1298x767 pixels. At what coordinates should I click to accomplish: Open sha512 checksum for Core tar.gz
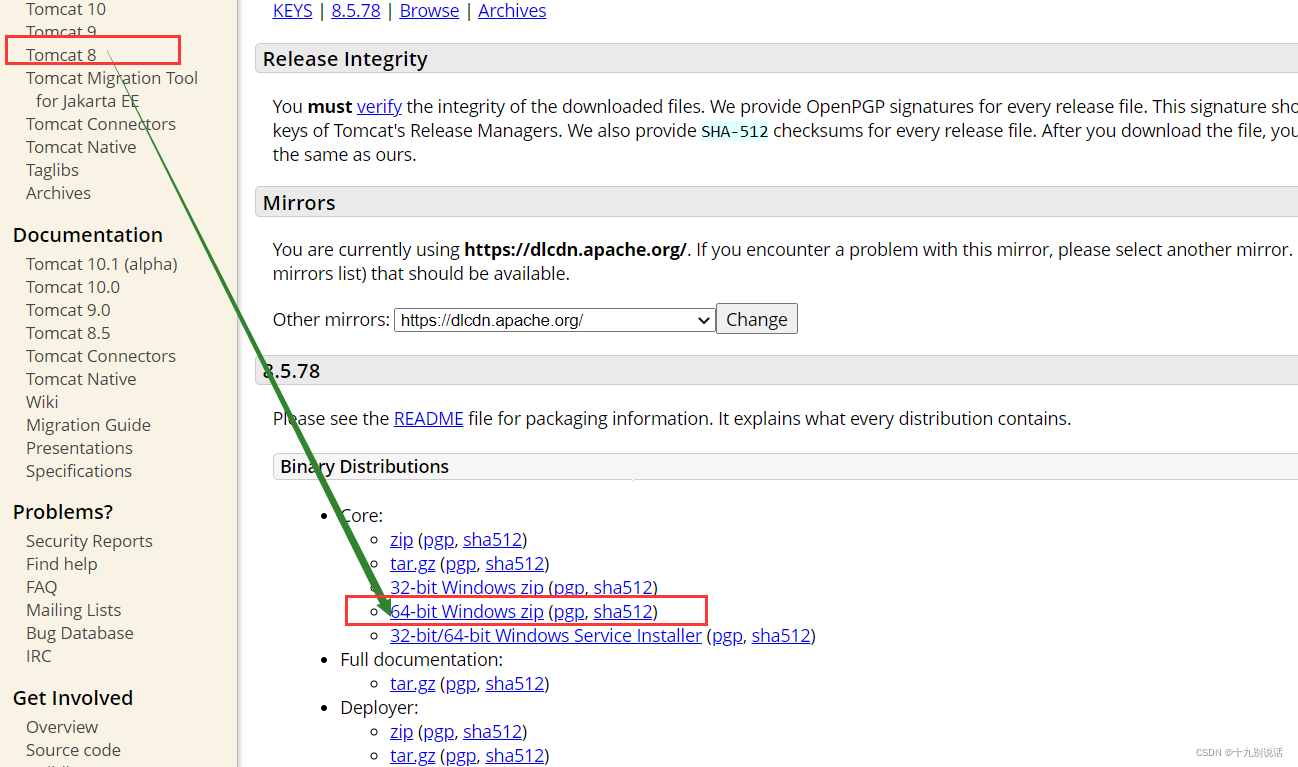click(x=514, y=564)
